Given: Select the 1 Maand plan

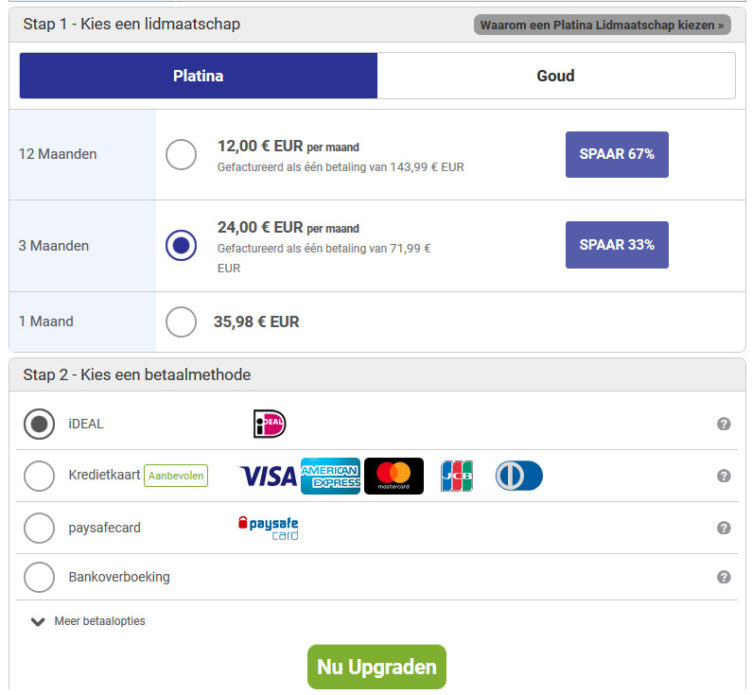Looking at the screenshot, I should click(181, 322).
